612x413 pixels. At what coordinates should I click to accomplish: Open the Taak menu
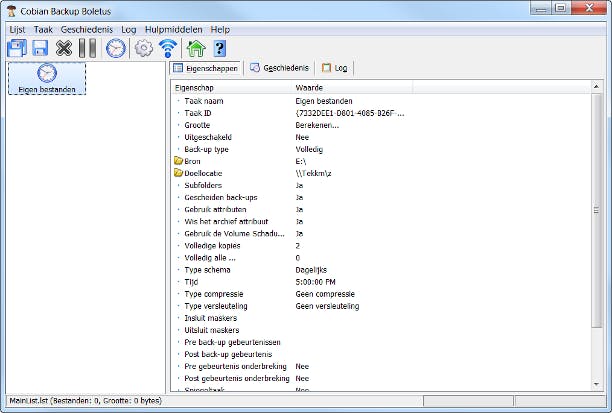tap(43, 30)
